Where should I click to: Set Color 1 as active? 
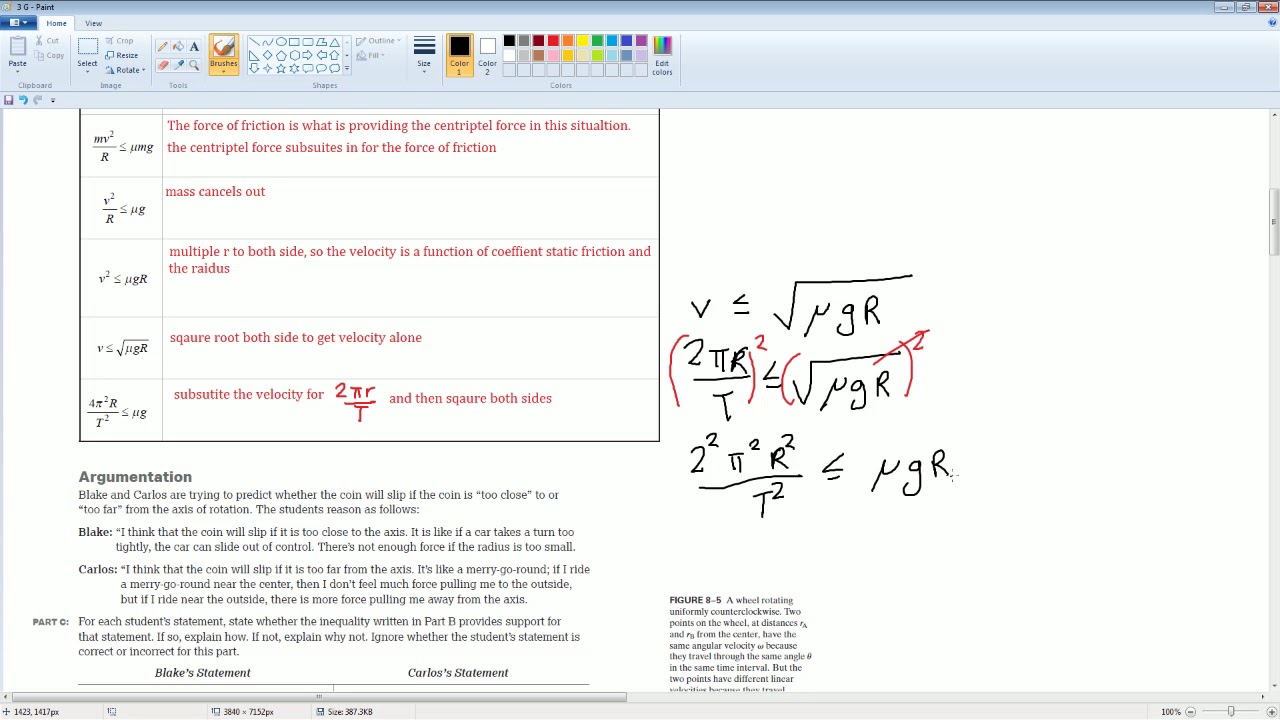coord(459,56)
